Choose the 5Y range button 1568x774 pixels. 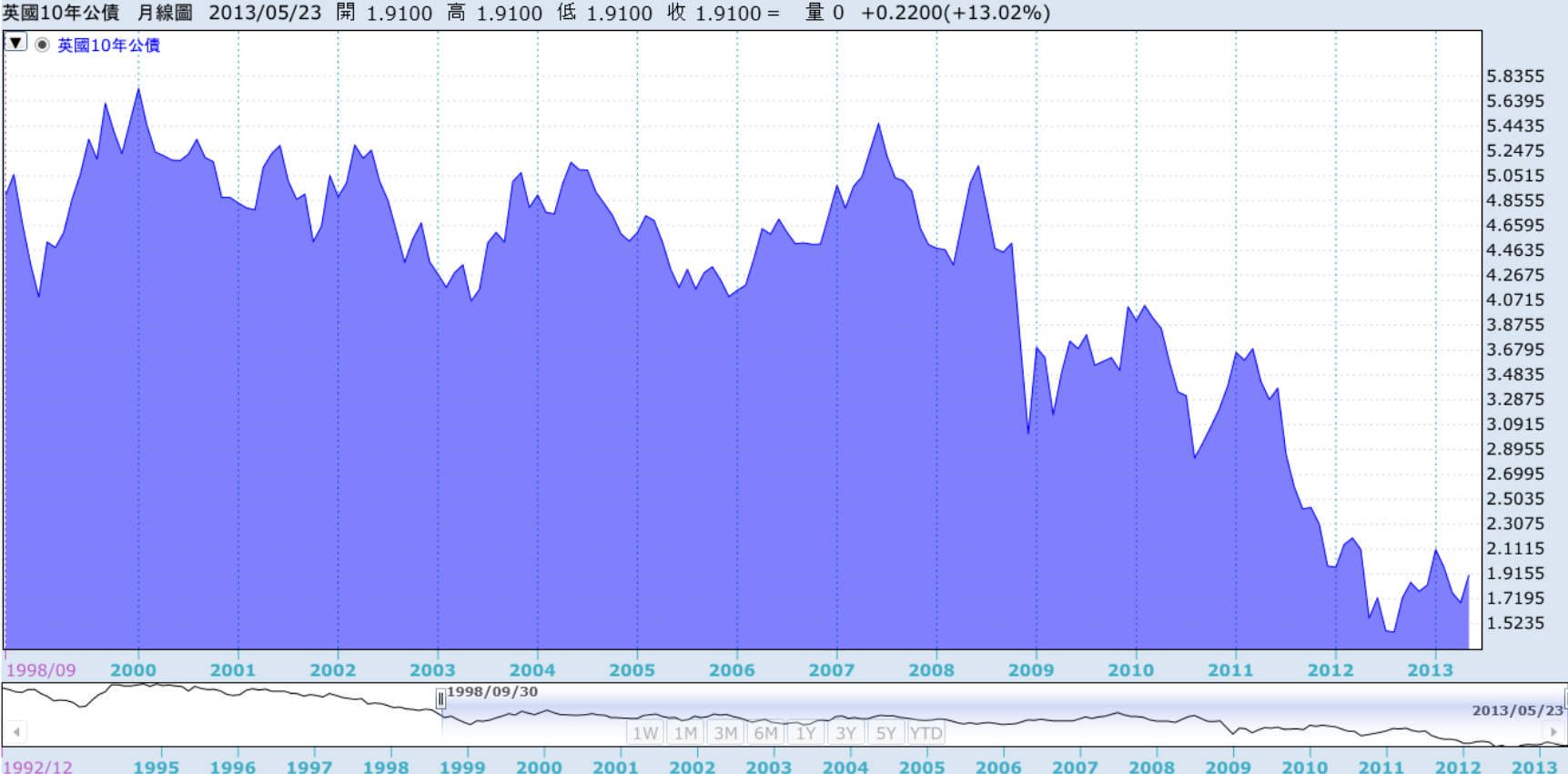885,733
